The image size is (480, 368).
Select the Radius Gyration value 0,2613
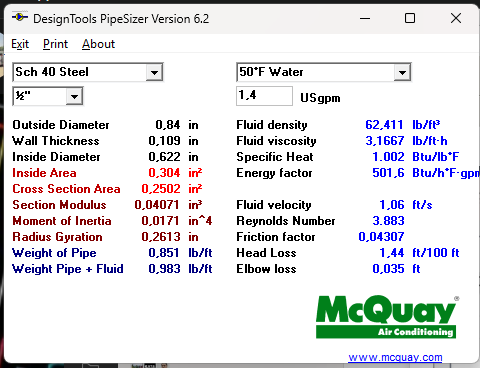click(161, 237)
